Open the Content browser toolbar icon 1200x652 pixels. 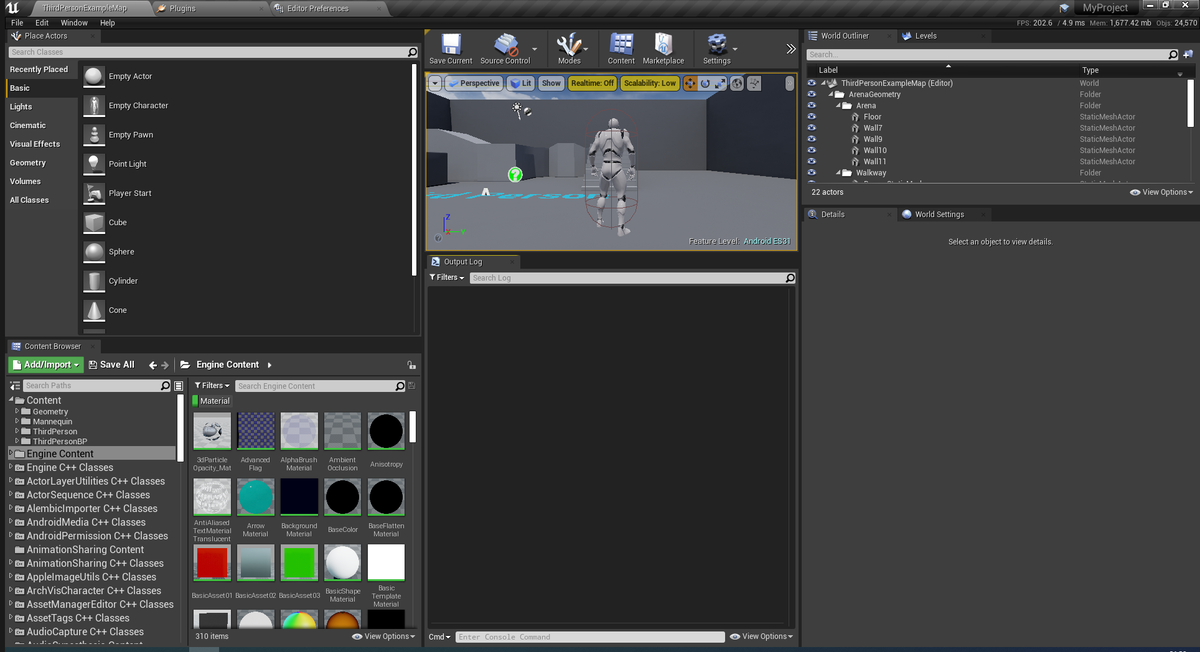click(x=621, y=44)
